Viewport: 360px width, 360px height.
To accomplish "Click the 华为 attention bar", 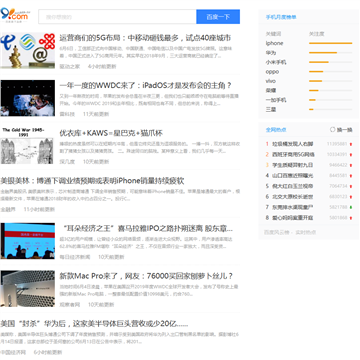I will 330,53.
